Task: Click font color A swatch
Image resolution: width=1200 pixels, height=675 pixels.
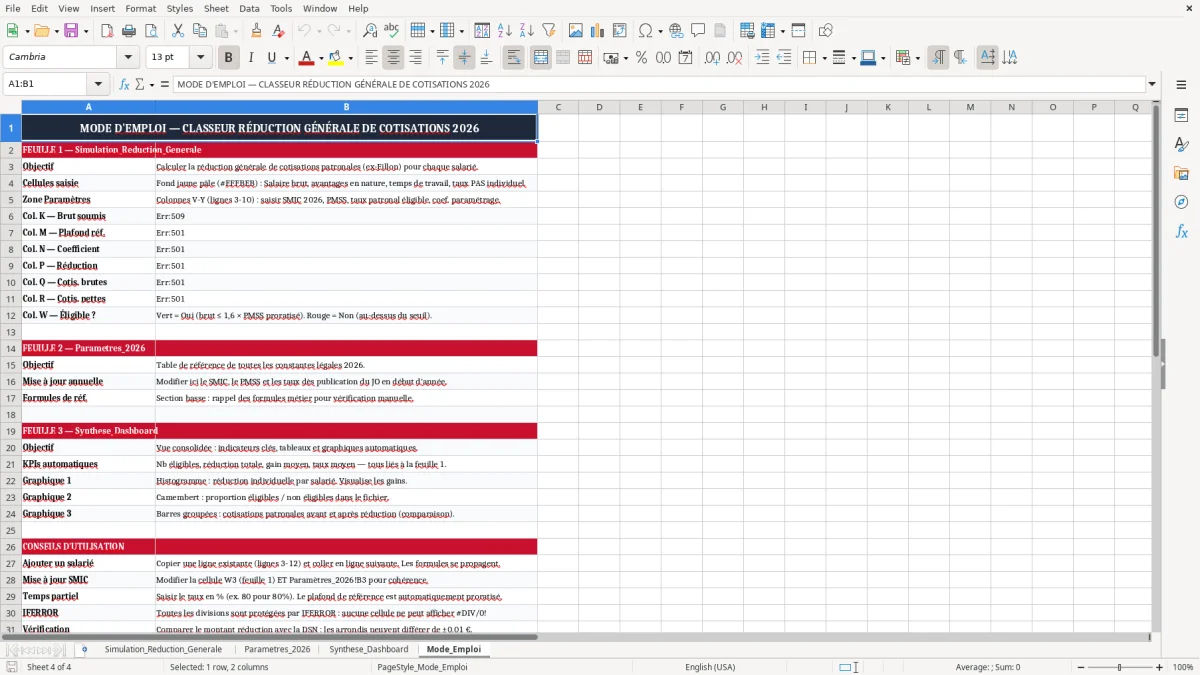Action: click(x=307, y=58)
